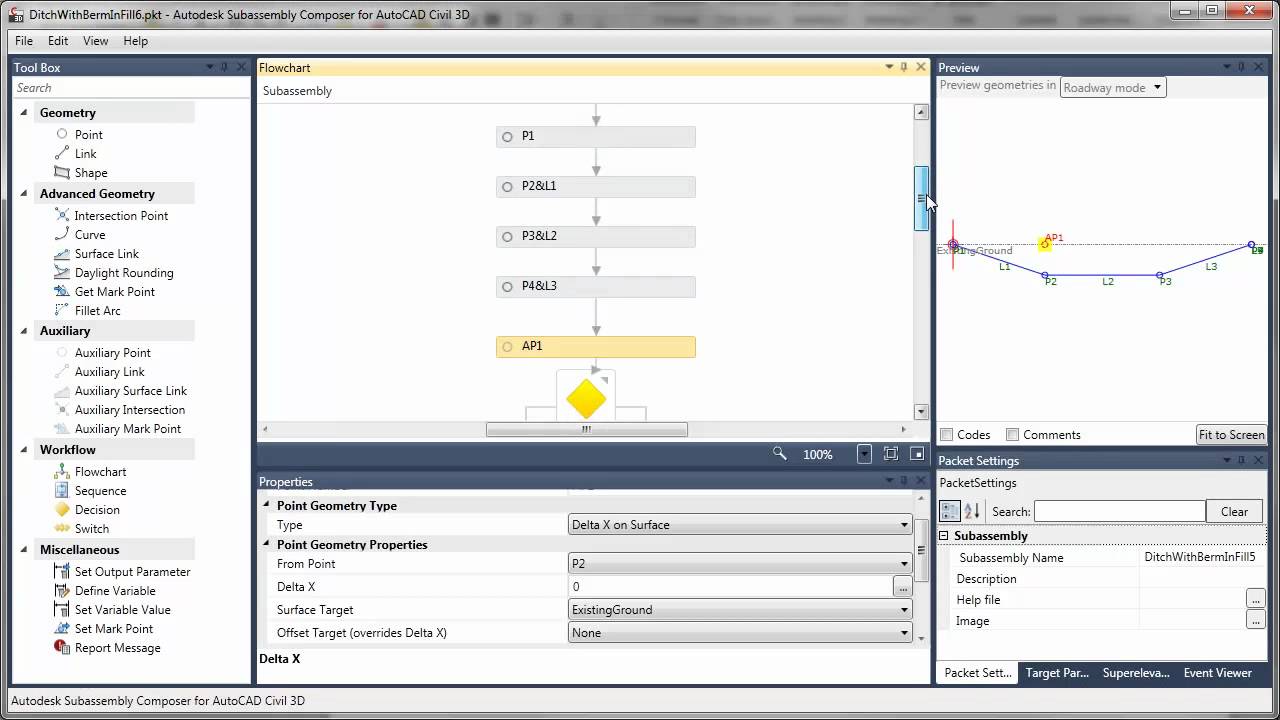
Task: Click the Delta X value field
Action: point(731,587)
